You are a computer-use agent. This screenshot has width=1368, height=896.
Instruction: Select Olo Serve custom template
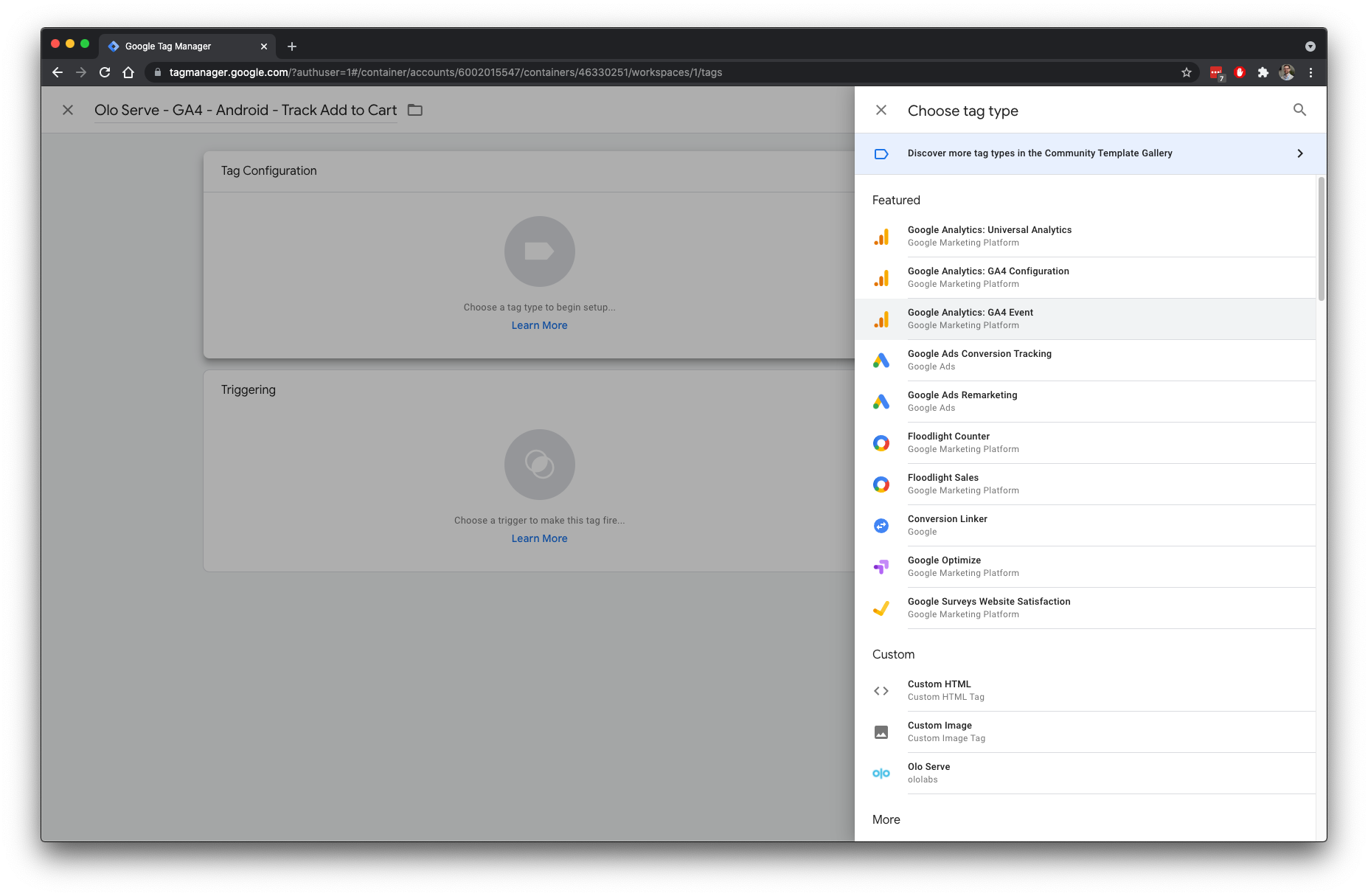[x=1086, y=773]
